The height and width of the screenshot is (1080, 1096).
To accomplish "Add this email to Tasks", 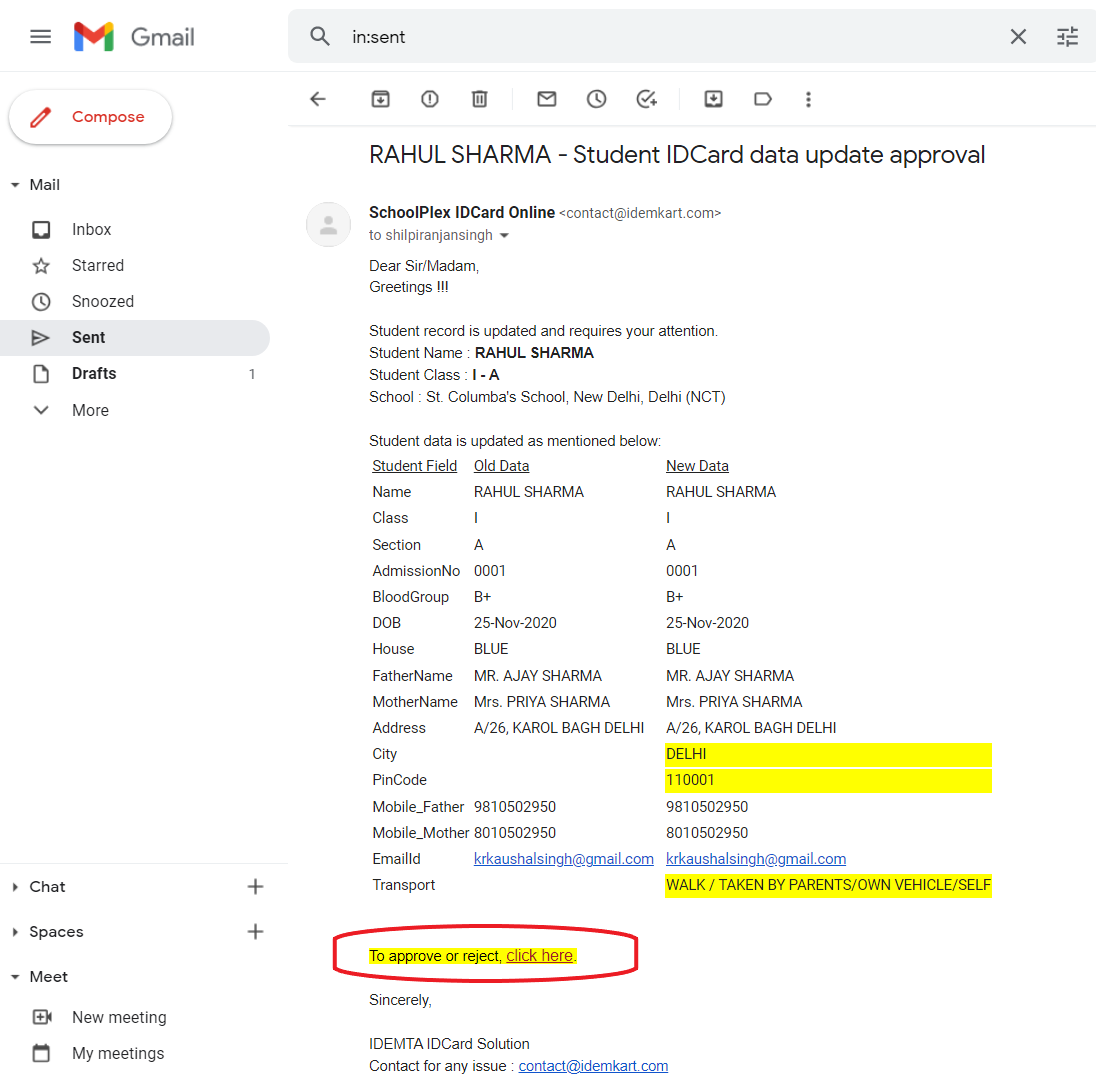I will 647,99.
